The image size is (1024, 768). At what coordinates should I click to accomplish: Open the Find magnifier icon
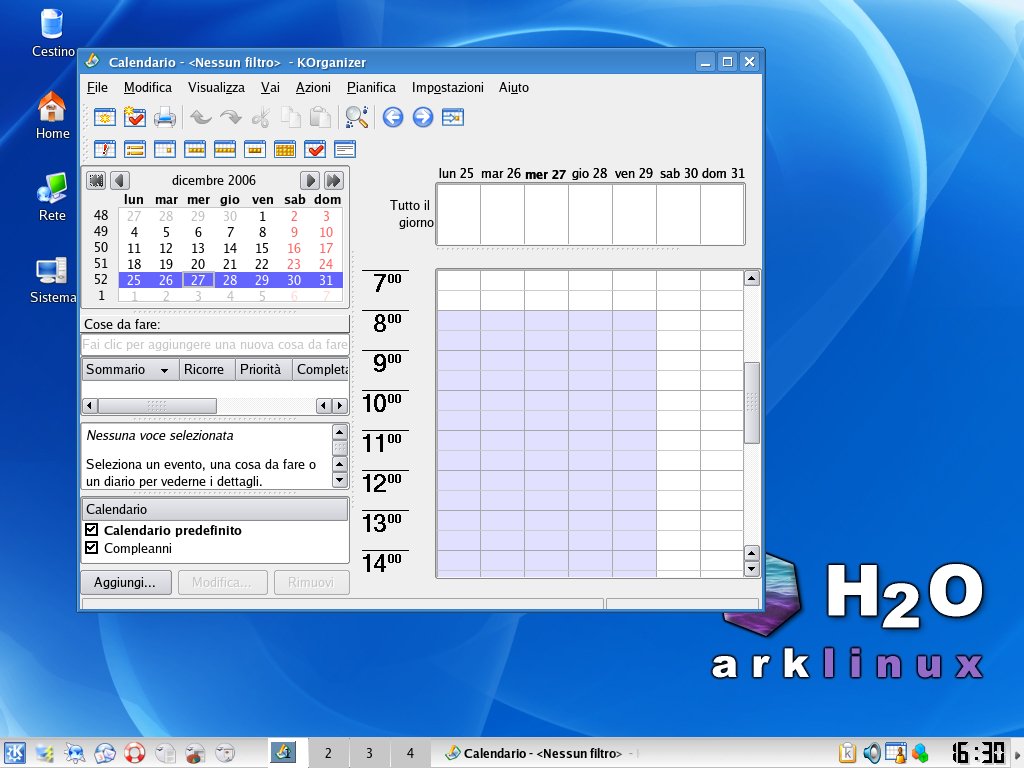coord(357,118)
